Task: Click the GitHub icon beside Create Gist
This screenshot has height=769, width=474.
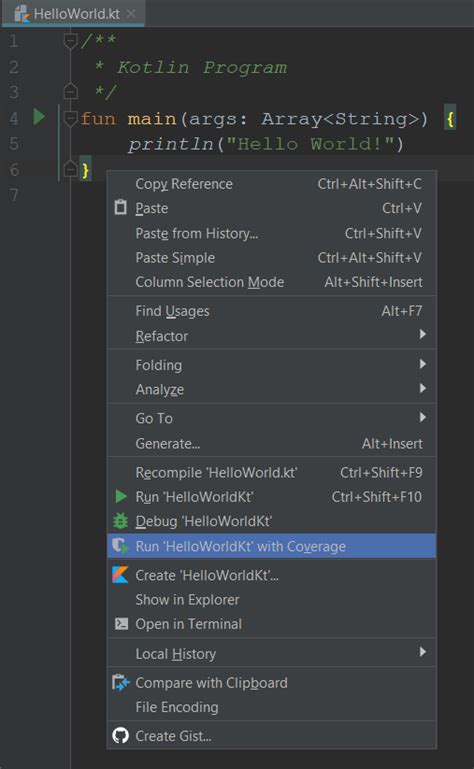Action: click(120, 735)
